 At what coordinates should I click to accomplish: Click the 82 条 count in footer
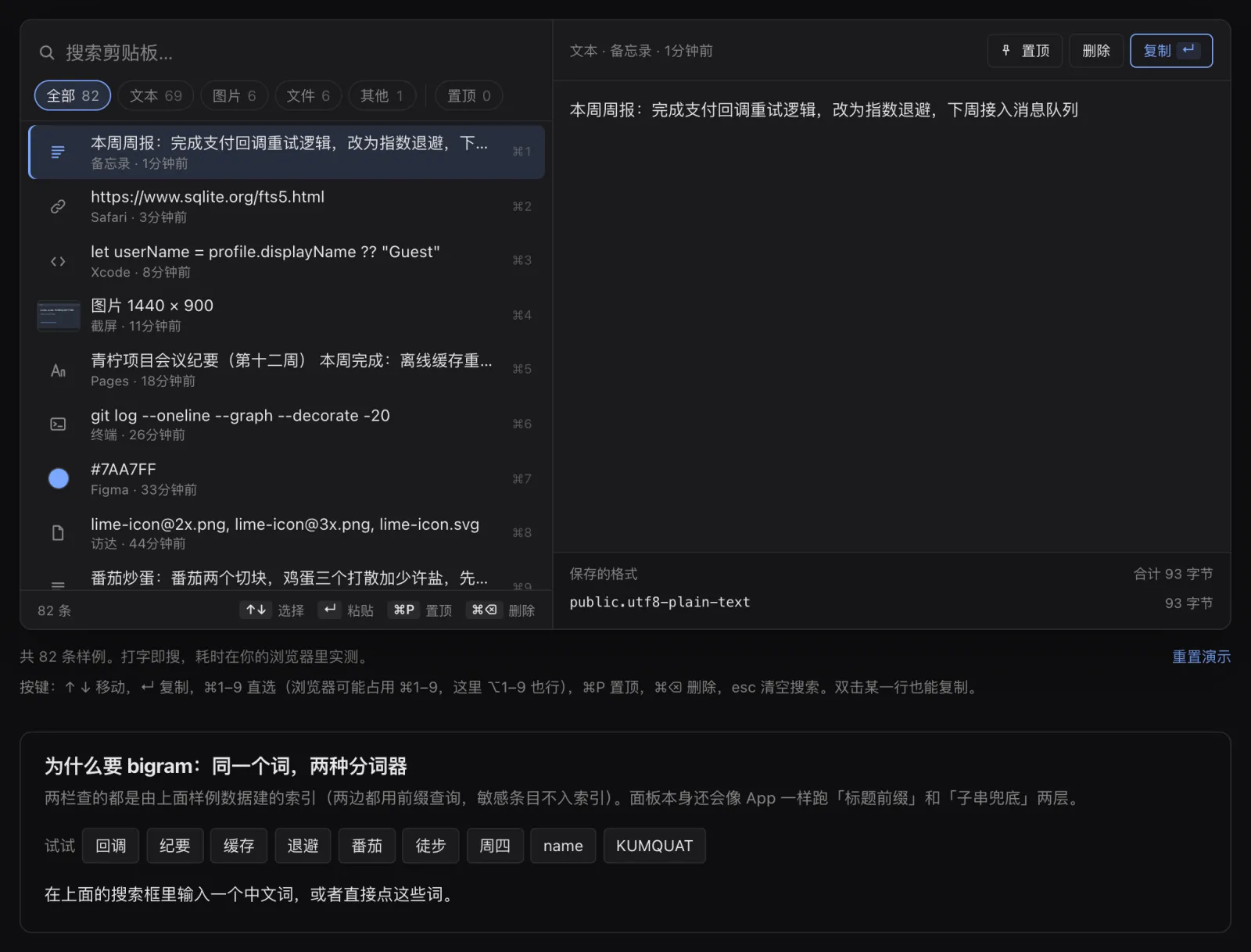coord(54,610)
